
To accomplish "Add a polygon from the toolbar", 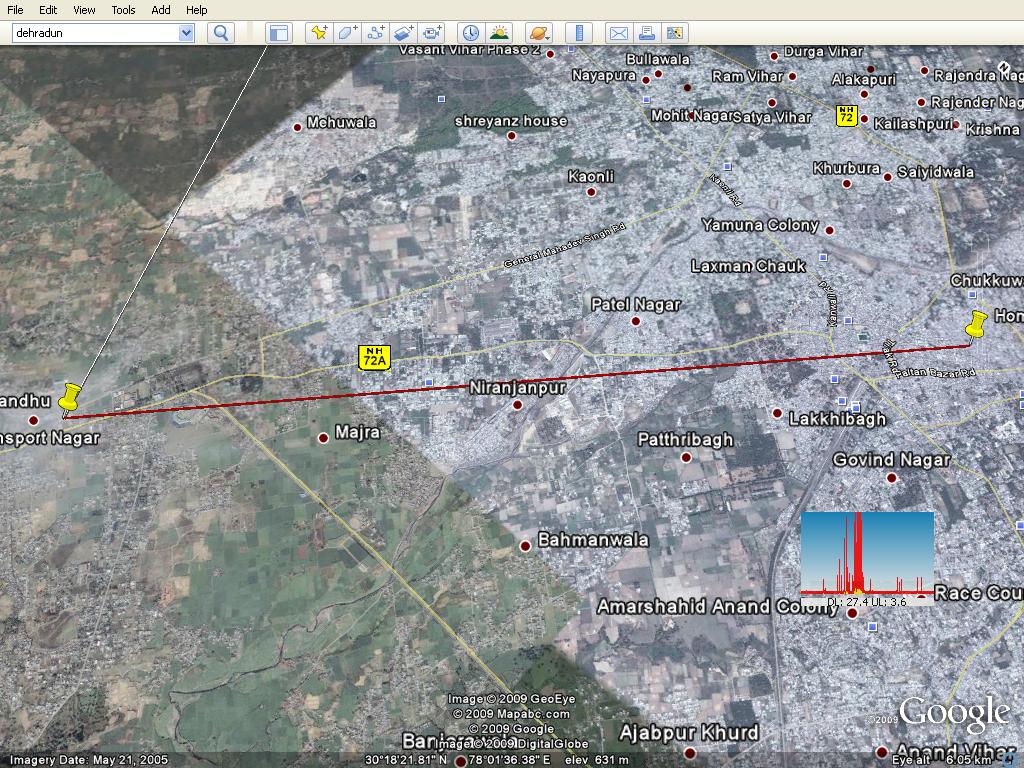I will [347, 33].
